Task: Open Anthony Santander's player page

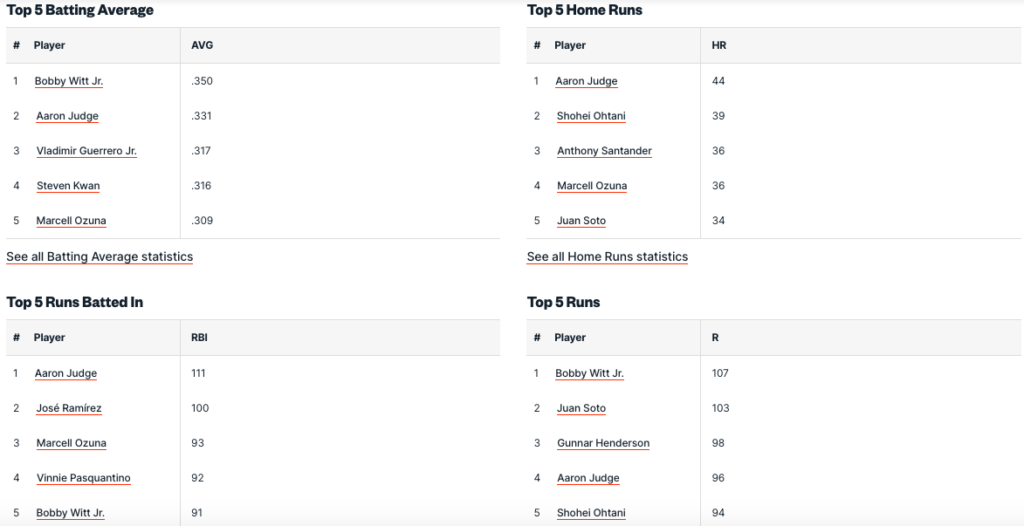Action: pyautogui.click(x=604, y=151)
